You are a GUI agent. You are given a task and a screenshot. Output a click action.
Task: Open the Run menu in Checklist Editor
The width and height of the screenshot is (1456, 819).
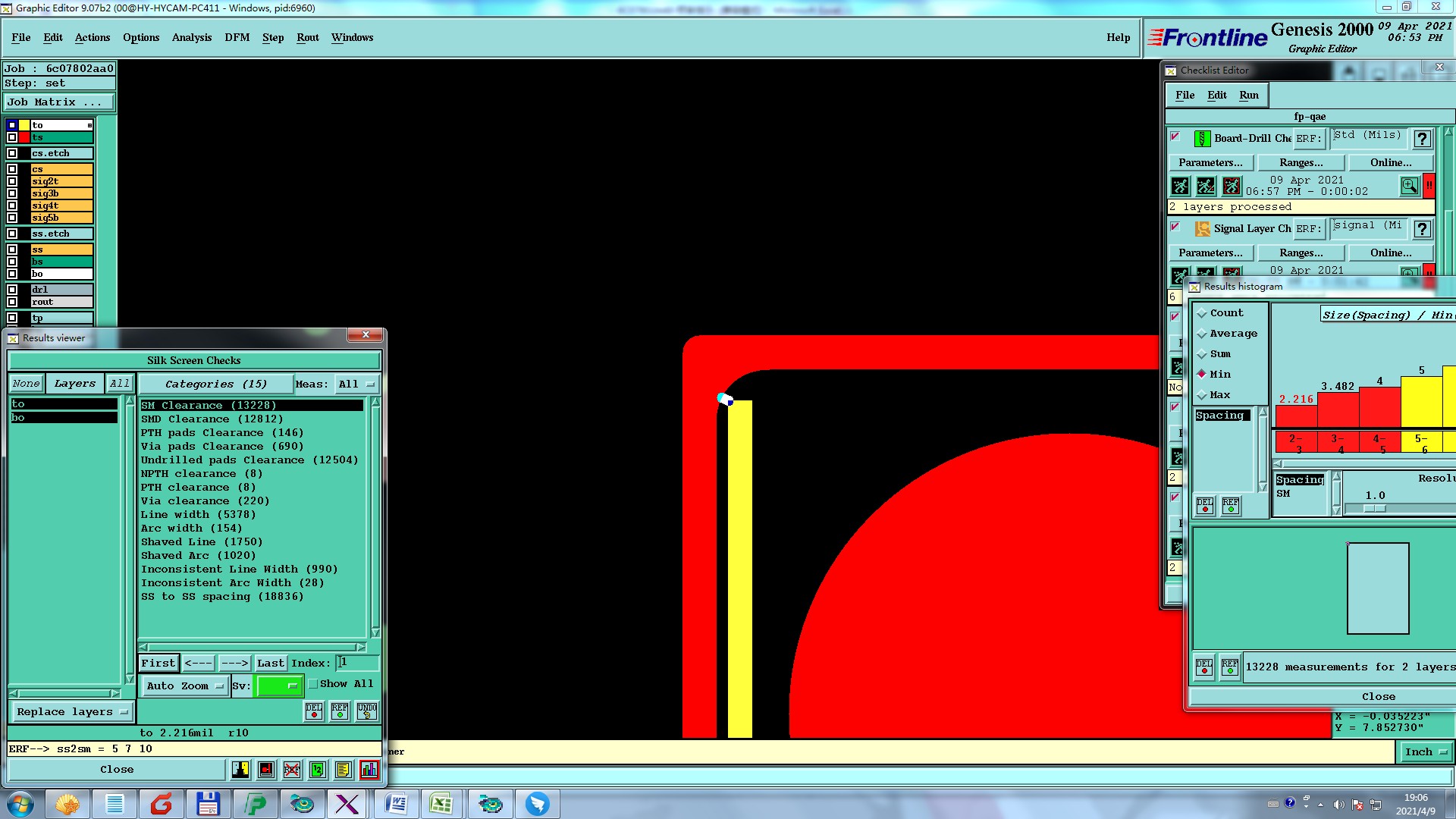1248,95
